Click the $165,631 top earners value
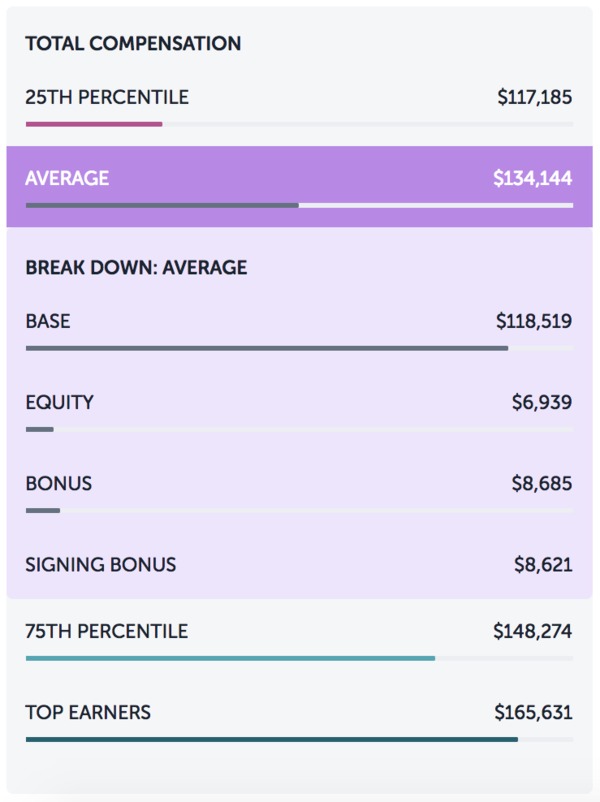Viewport: 600px width, 802px height. 533,712
